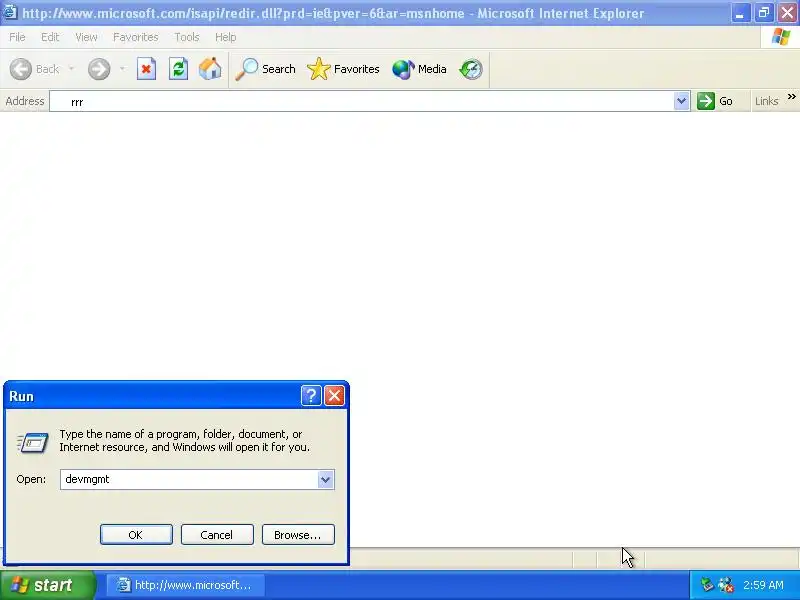800x600 pixels.
Task: Click the IE page icon in the title bar
Action: (x=9, y=11)
